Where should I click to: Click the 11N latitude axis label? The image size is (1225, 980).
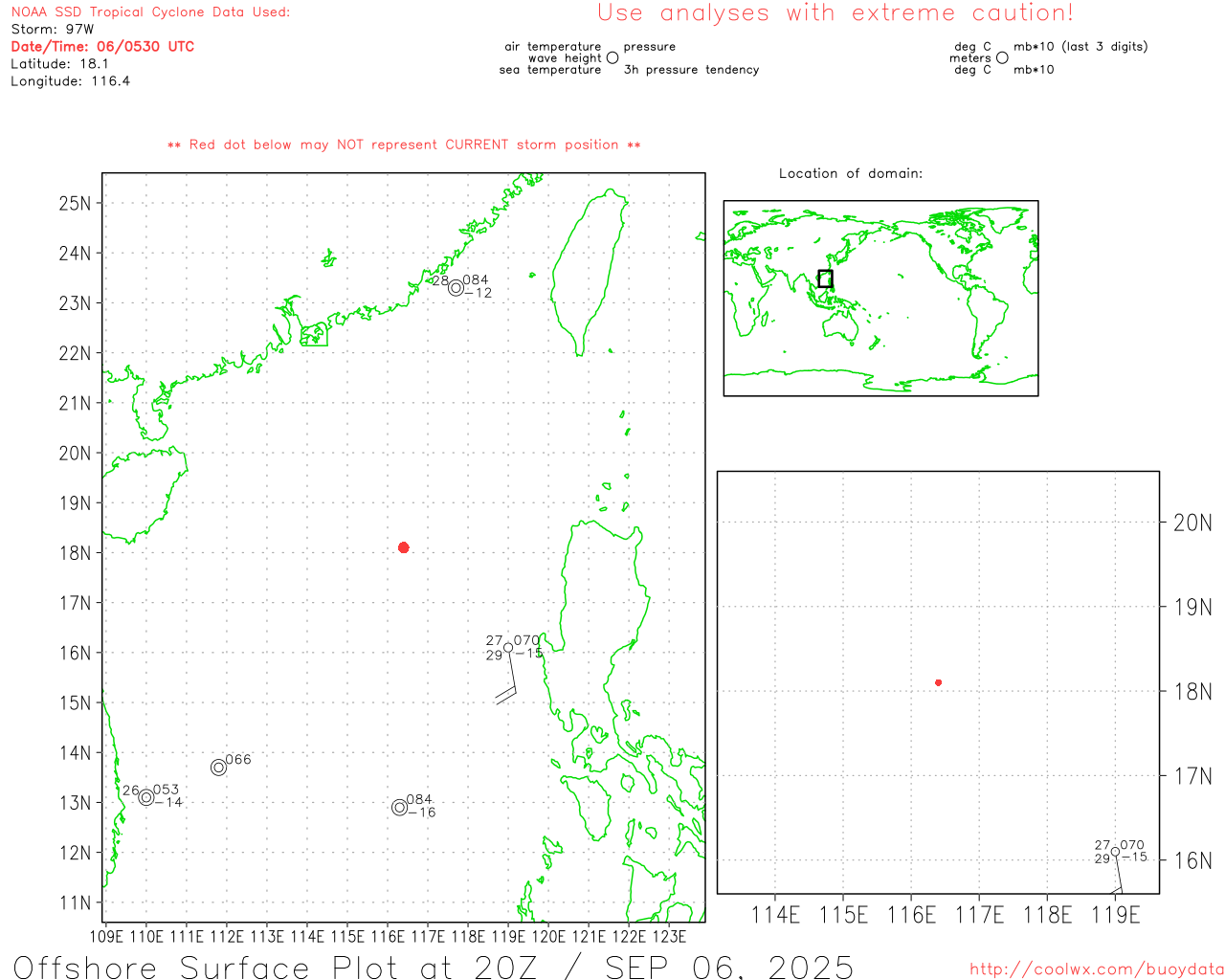pyautogui.click(x=75, y=902)
